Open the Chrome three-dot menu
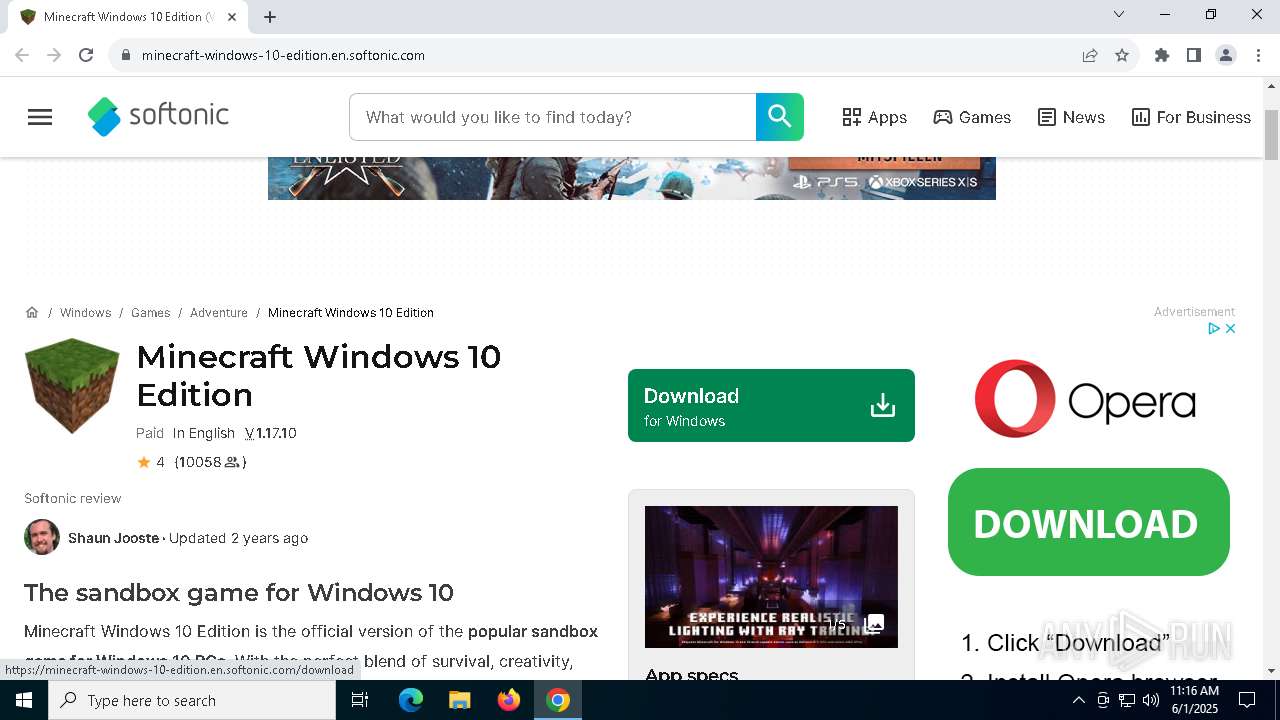Screen dimensions: 1280x720 click(x=1258, y=55)
